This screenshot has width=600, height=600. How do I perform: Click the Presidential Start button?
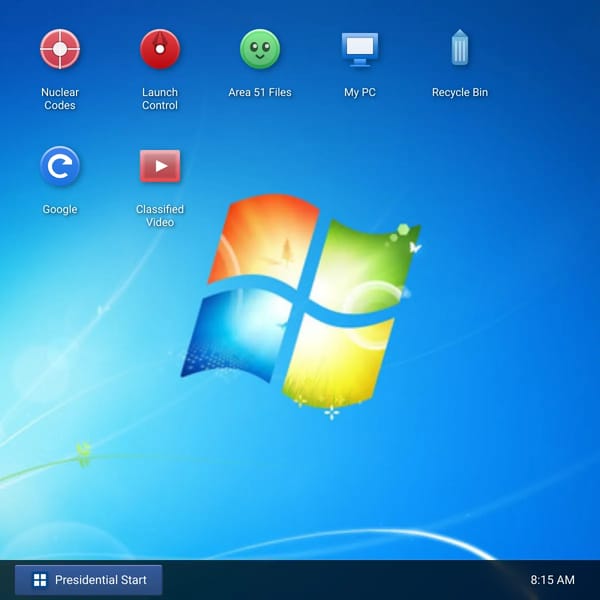88,580
